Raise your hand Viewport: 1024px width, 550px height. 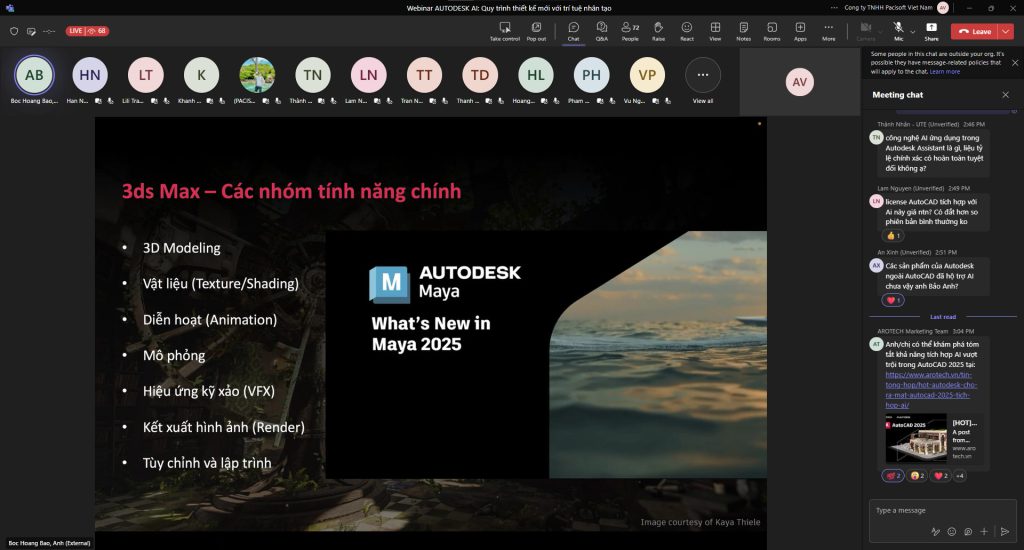[x=658, y=31]
